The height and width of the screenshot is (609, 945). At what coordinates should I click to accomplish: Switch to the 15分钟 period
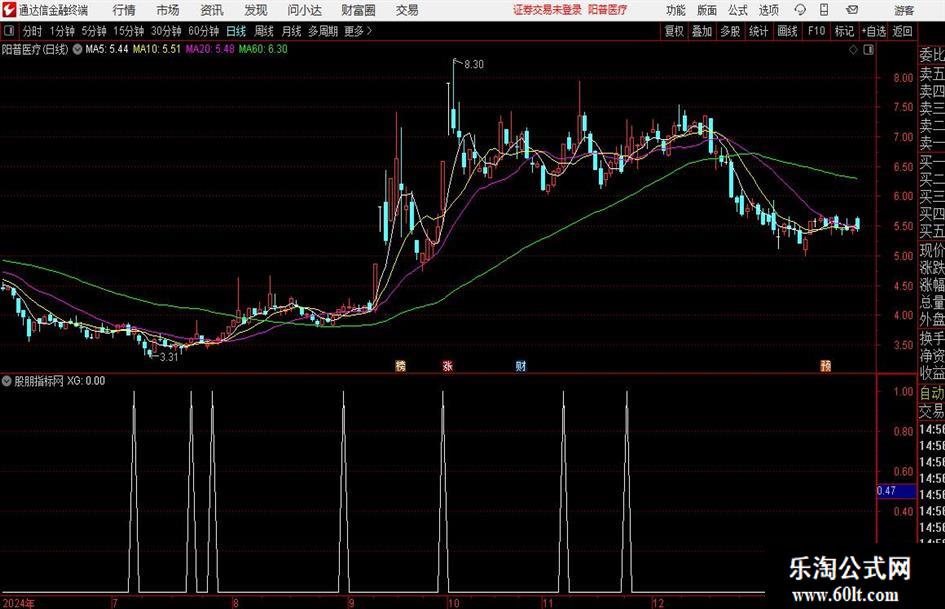click(129, 31)
